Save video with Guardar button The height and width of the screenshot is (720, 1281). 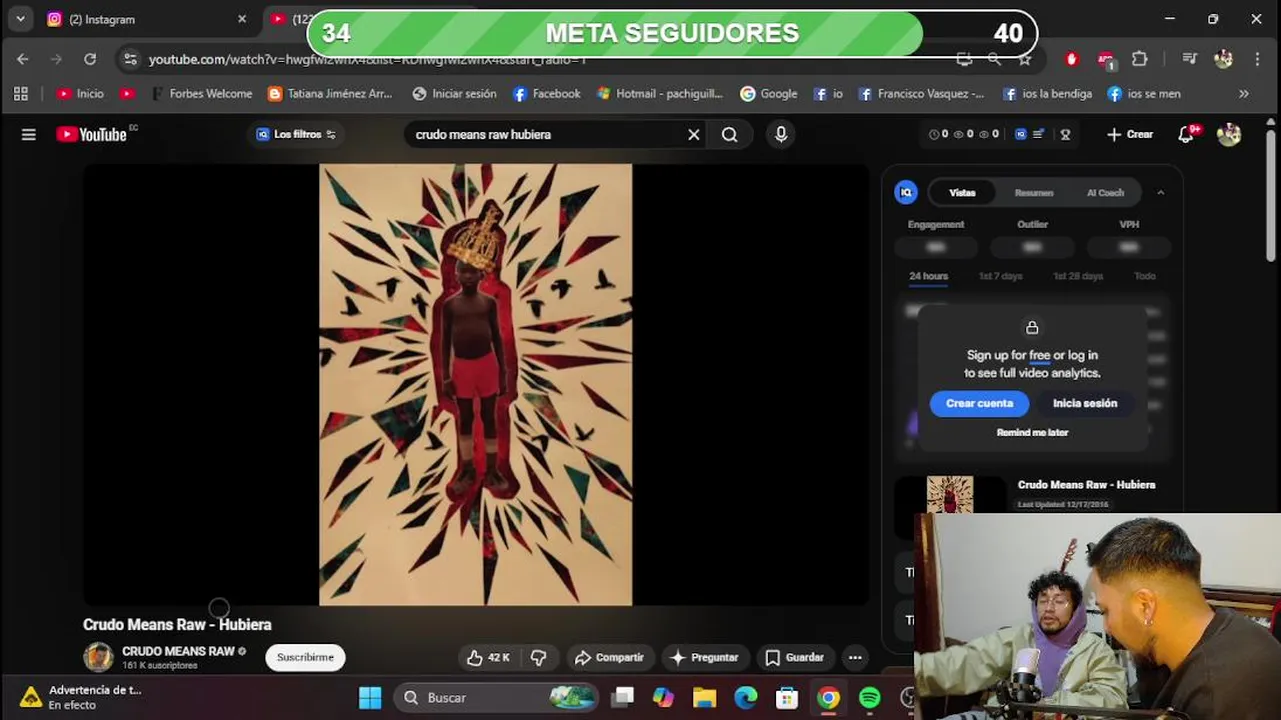point(795,657)
